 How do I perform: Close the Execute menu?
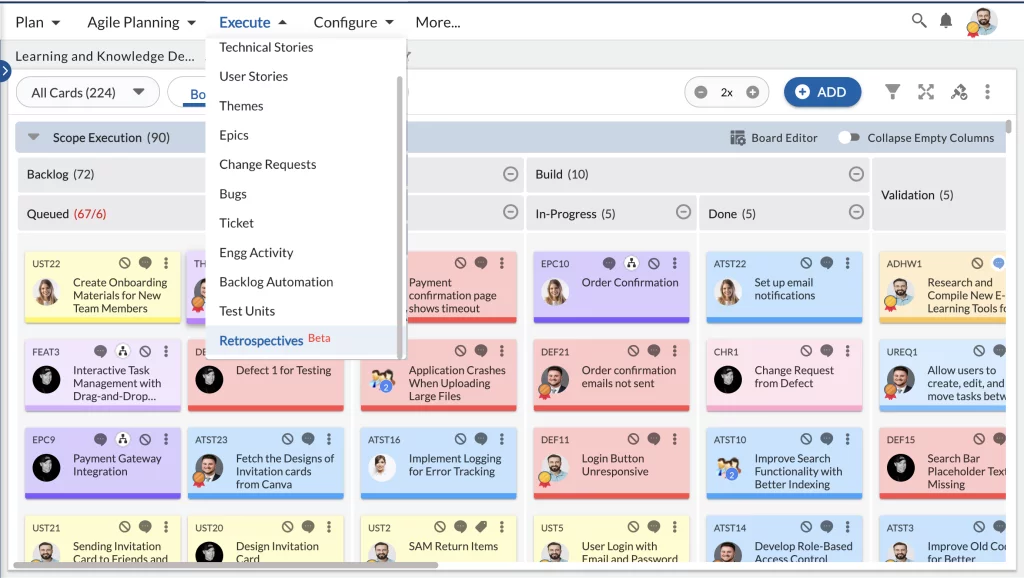[252, 22]
